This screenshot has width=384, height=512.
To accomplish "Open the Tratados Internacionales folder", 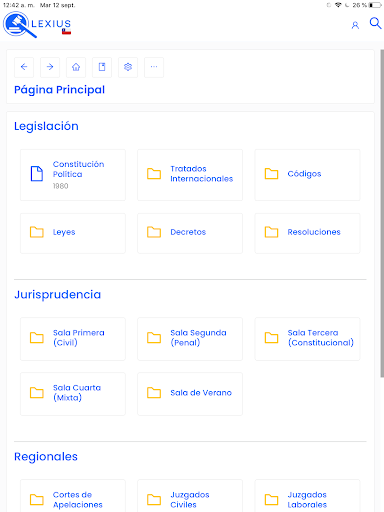I will coord(190,175).
